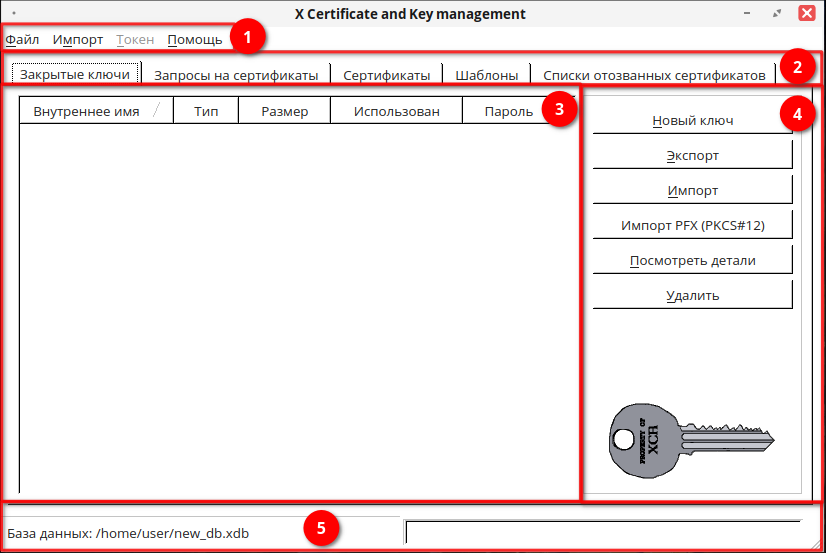Go to the Сертификаты tab
This screenshot has height=553, width=826.
[x=386, y=75]
